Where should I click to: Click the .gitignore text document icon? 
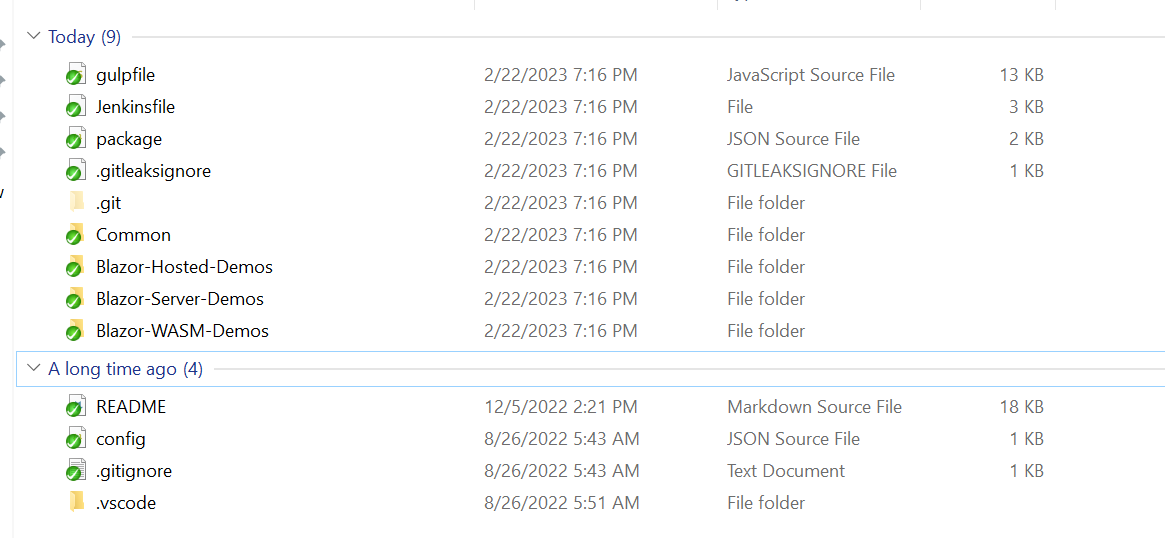click(x=75, y=471)
